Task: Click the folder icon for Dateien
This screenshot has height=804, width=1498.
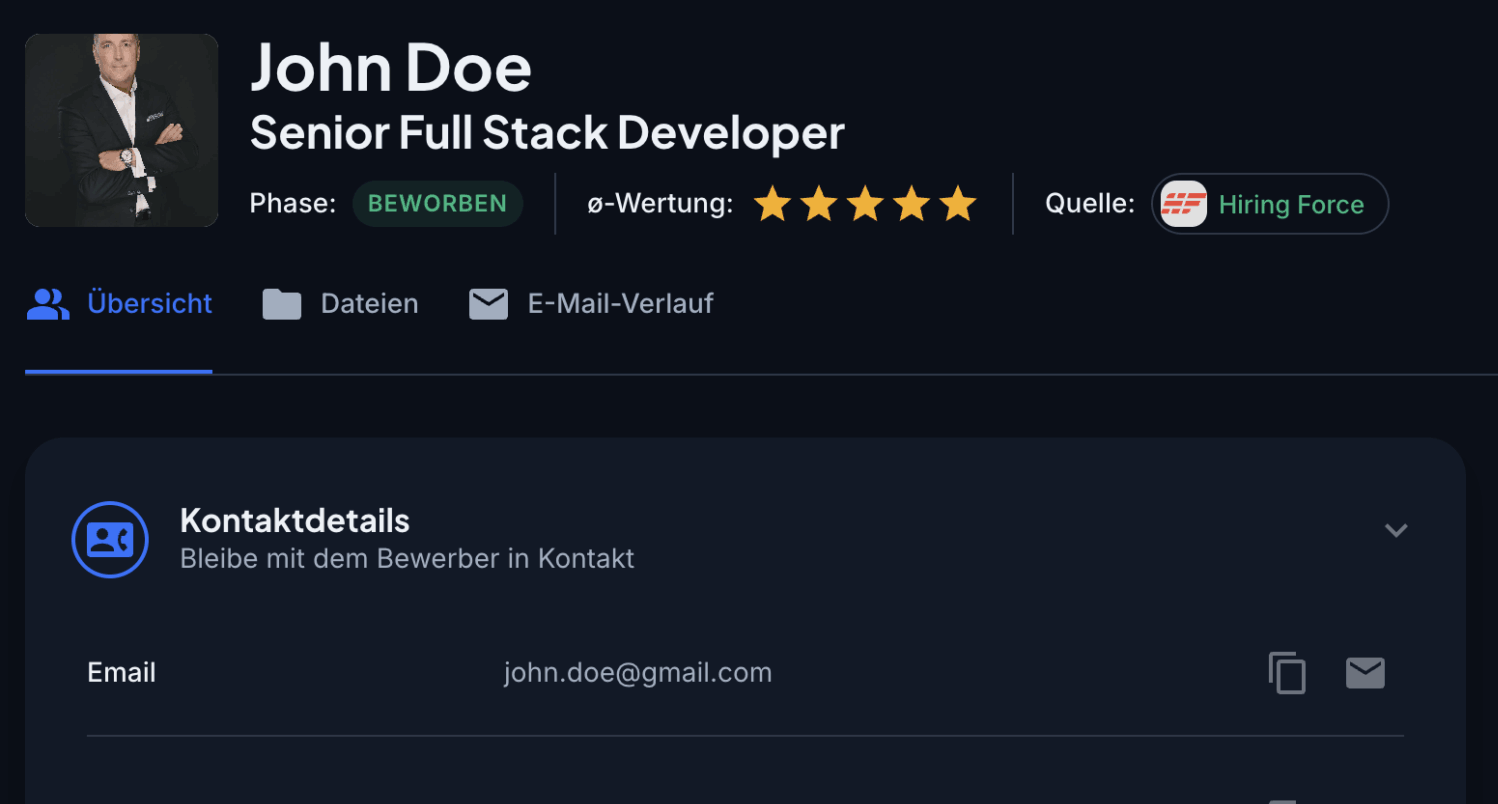Action: coord(282,304)
